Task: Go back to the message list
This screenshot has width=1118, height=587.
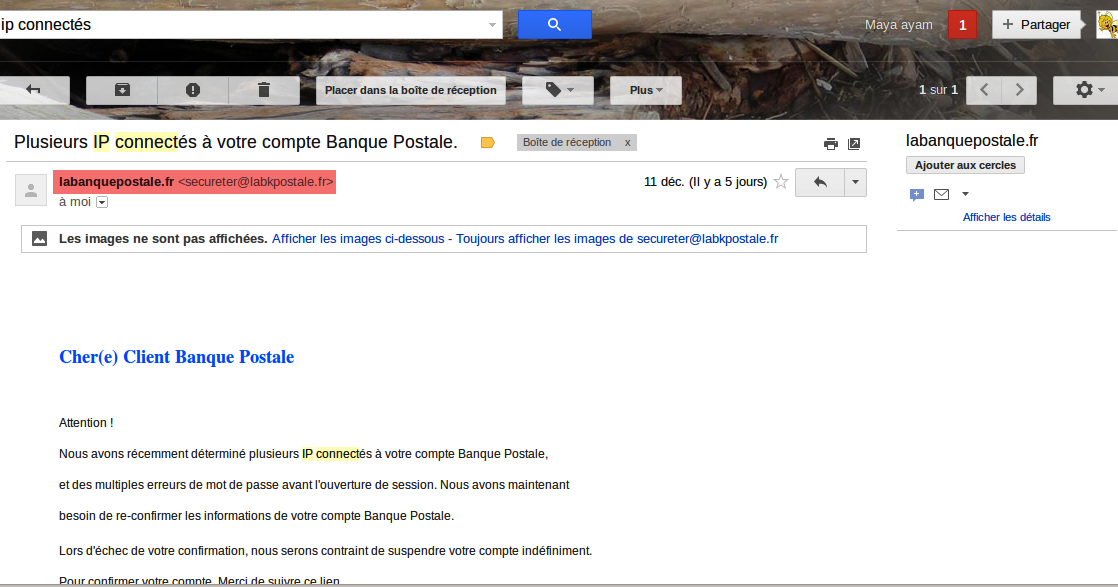Action: [x=34, y=90]
